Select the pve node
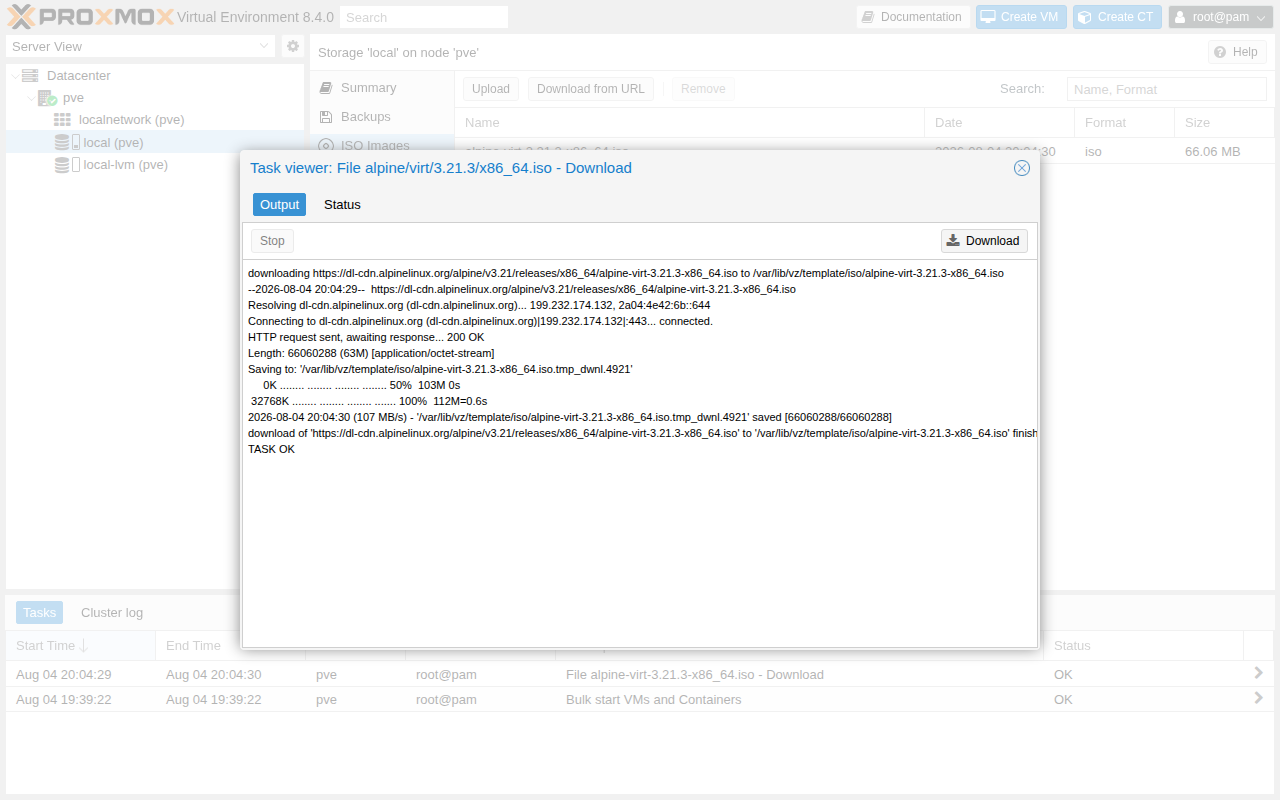Image resolution: width=1280 pixels, height=800 pixels. (73, 98)
